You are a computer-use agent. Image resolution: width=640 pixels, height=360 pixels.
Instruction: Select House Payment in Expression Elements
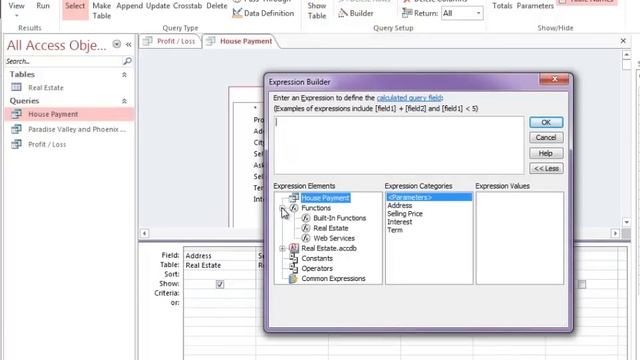(325, 198)
